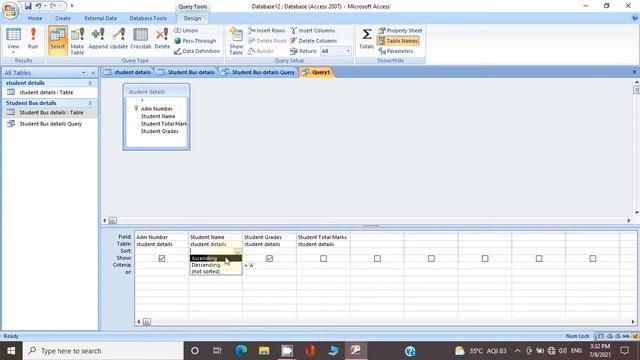This screenshot has height=360, width=640.
Task: Open the Show Table dialog
Action: coord(236,40)
